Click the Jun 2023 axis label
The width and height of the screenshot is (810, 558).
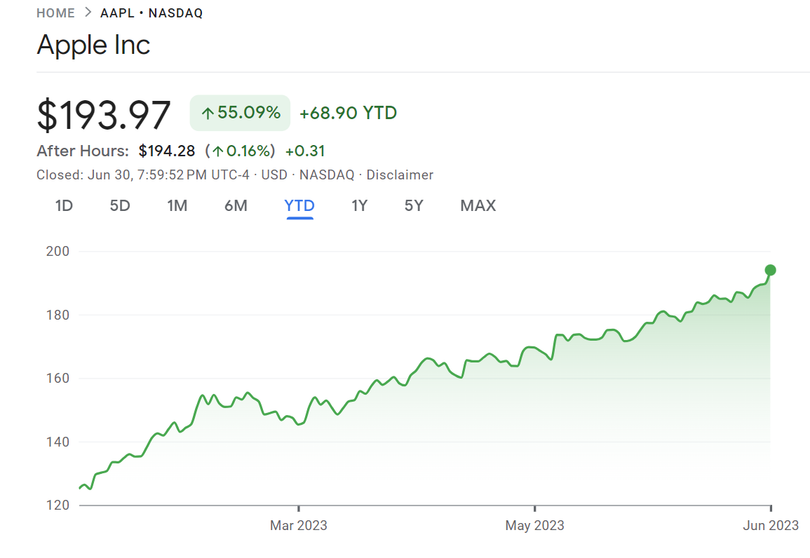tap(771, 525)
